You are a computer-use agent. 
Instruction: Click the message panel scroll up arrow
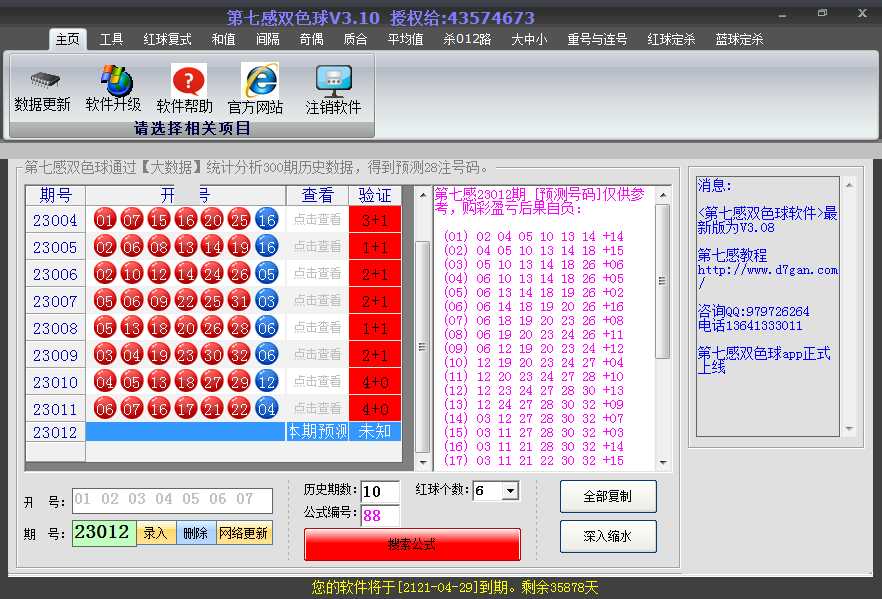pyautogui.click(x=849, y=185)
